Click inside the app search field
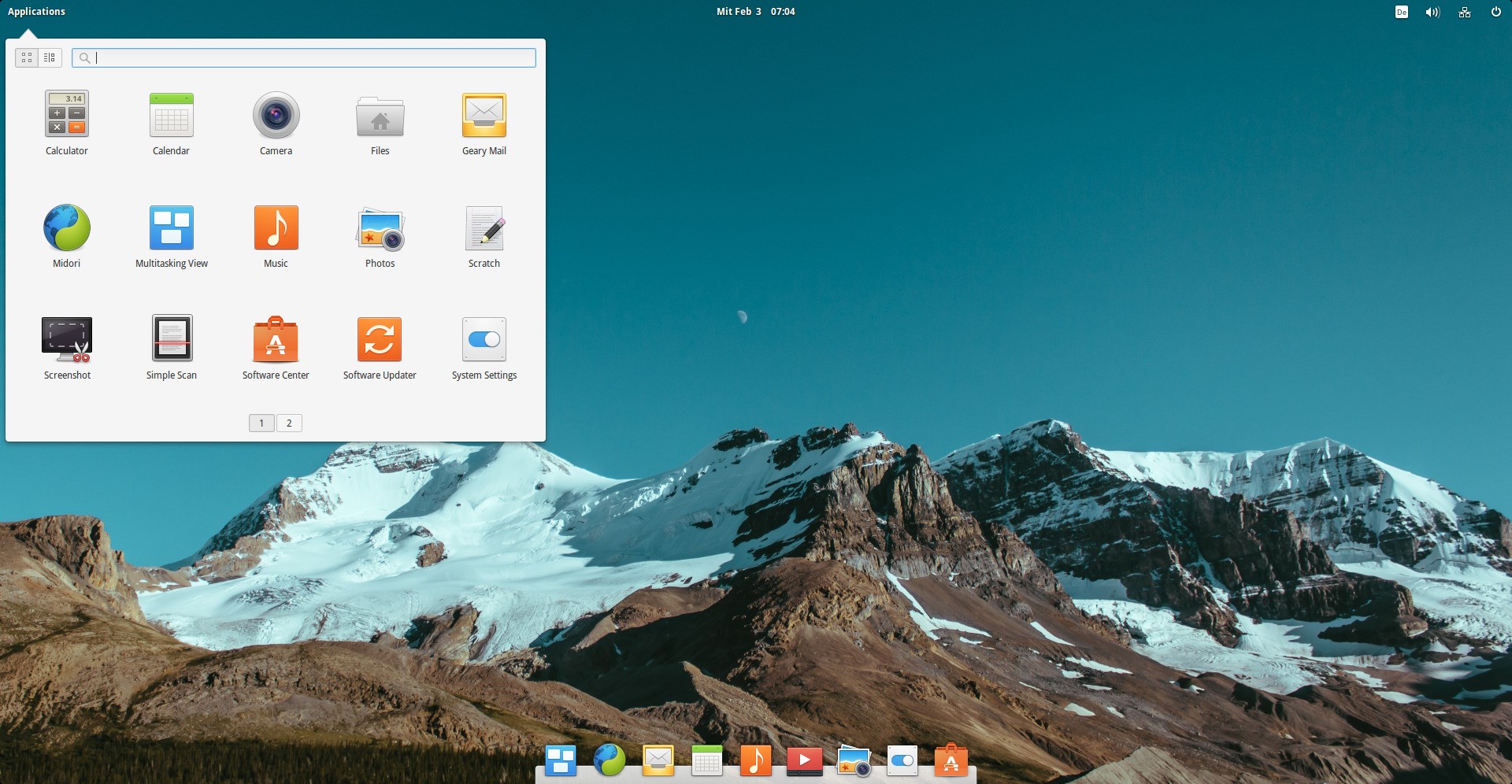Image resolution: width=1512 pixels, height=784 pixels. click(304, 57)
